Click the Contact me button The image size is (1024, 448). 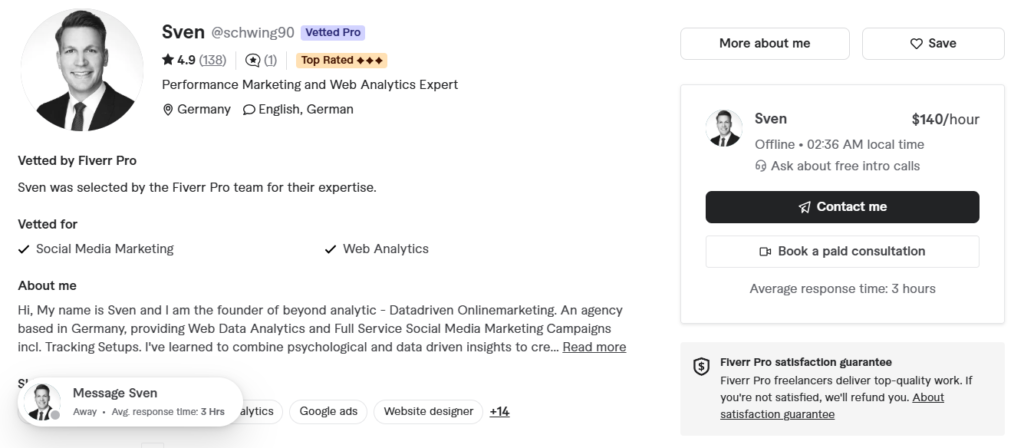[x=842, y=207]
